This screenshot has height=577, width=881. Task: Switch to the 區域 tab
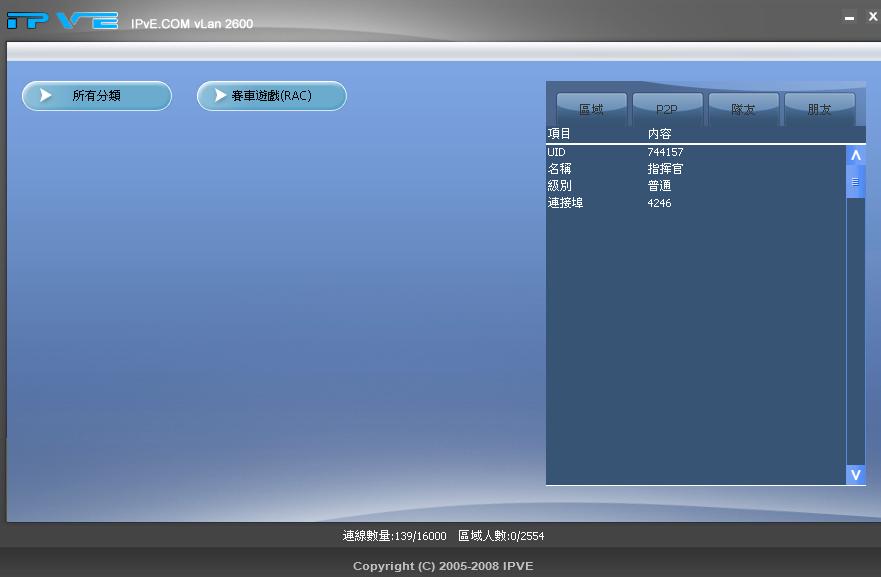tap(592, 110)
